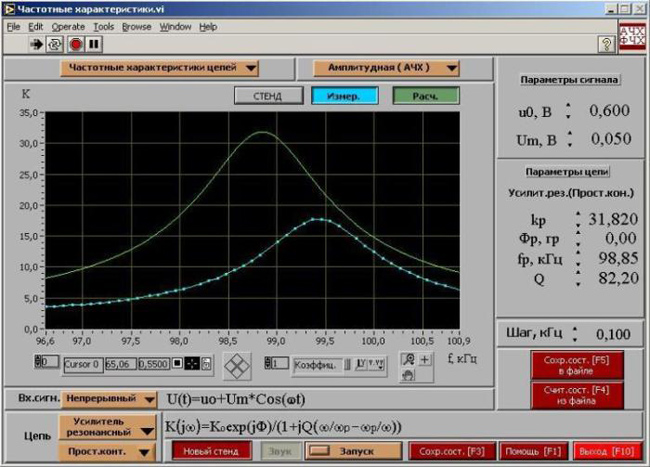This screenshot has height=467, width=650.
Task: Click the Шаг, кГц stepper arrows
Action: tap(575, 334)
